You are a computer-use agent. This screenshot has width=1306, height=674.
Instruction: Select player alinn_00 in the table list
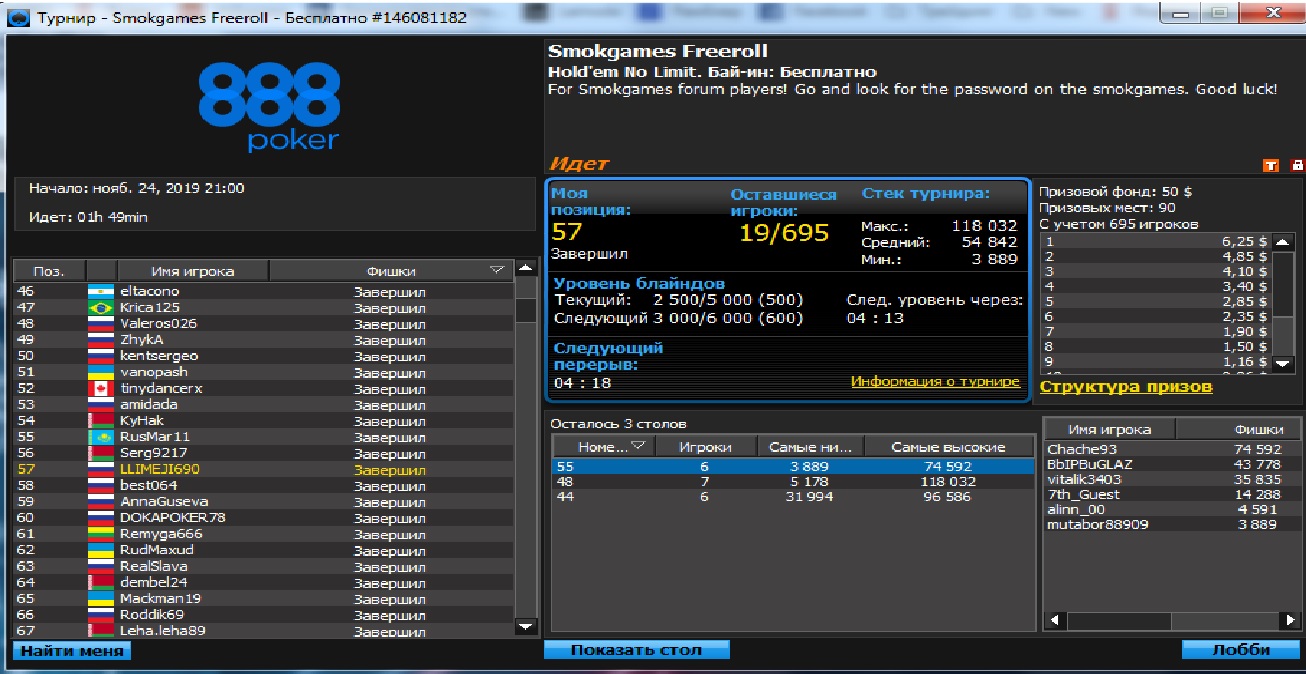pos(1173,510)
